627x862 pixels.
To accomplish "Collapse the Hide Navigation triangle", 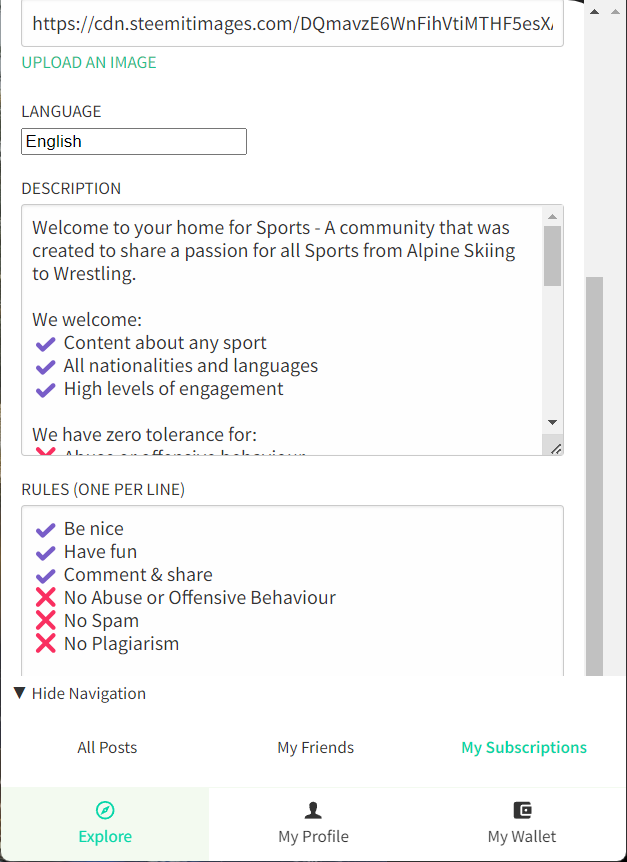I will [x=20, y=693].
